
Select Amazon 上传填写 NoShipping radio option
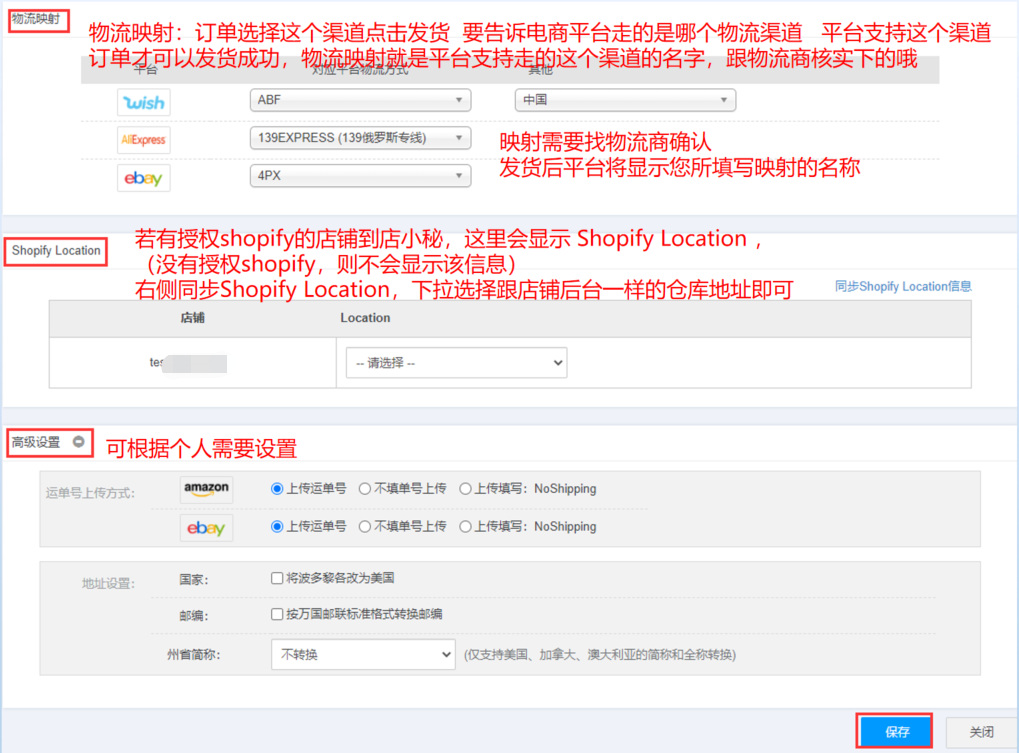coord(465,489)
